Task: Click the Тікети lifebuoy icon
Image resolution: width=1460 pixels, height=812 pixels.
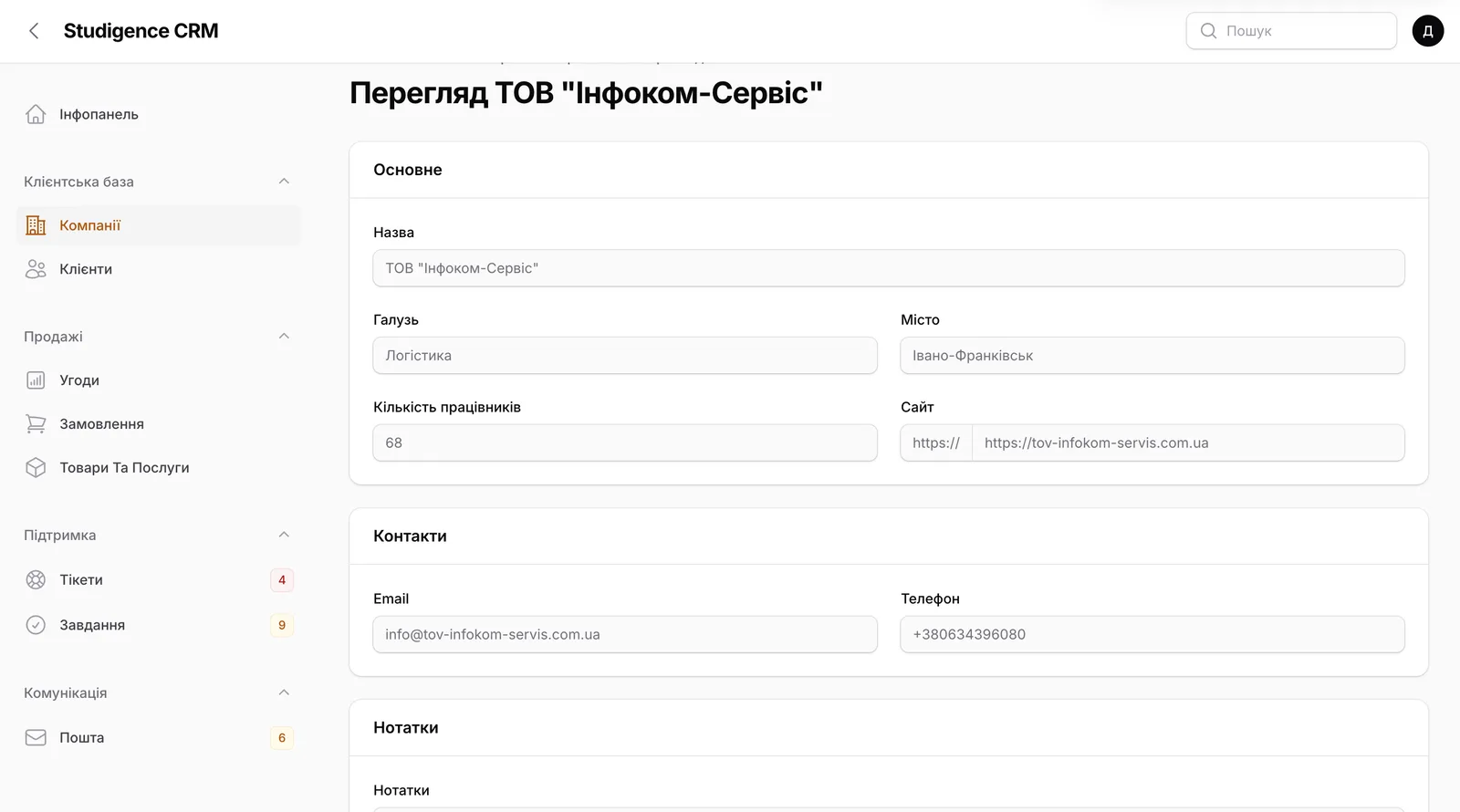Action: click(36, 579)
